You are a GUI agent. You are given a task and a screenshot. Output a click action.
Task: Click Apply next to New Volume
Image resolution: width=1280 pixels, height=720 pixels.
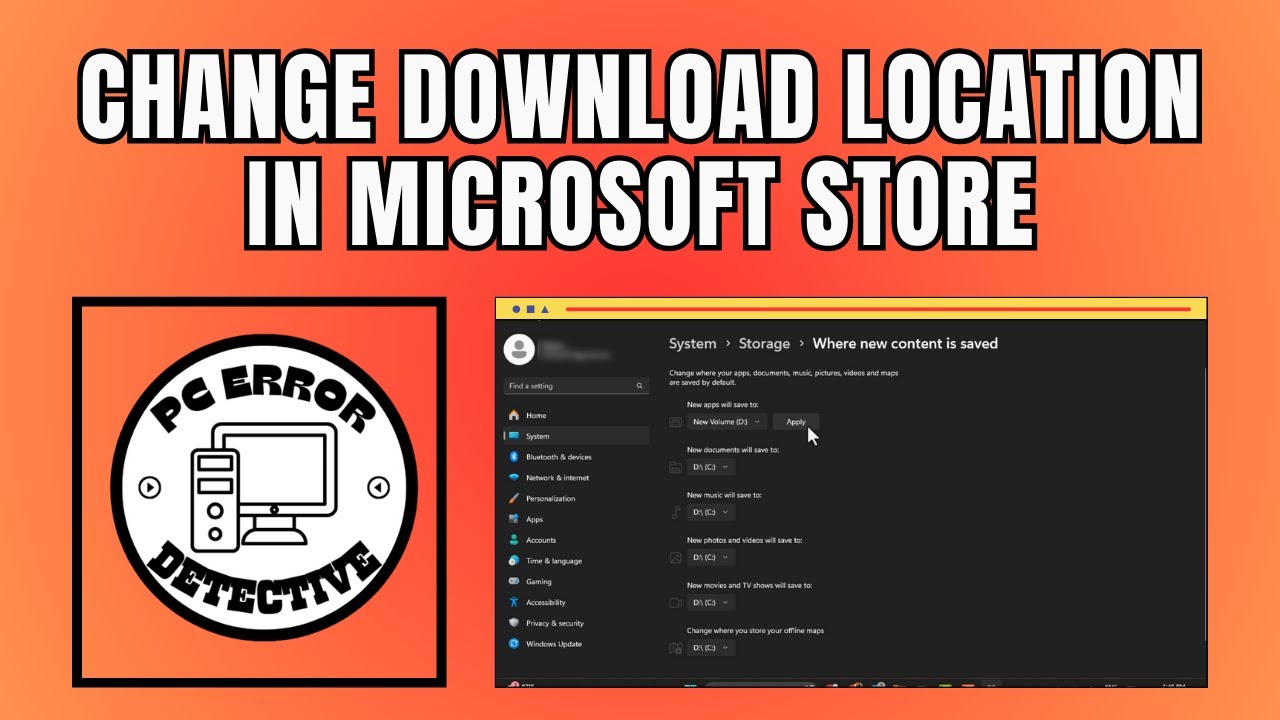796,422
